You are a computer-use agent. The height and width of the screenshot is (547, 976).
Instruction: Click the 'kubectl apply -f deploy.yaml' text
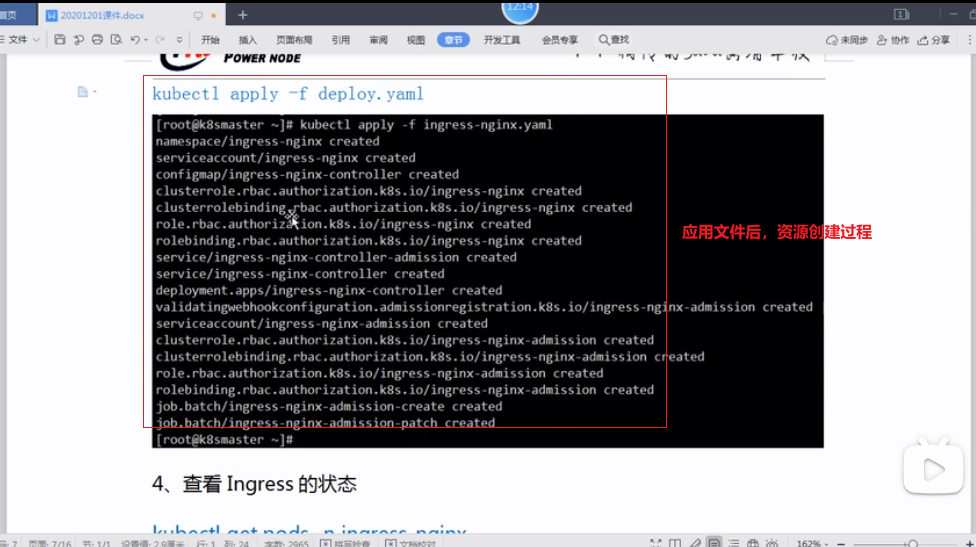[x=288, y=94]
